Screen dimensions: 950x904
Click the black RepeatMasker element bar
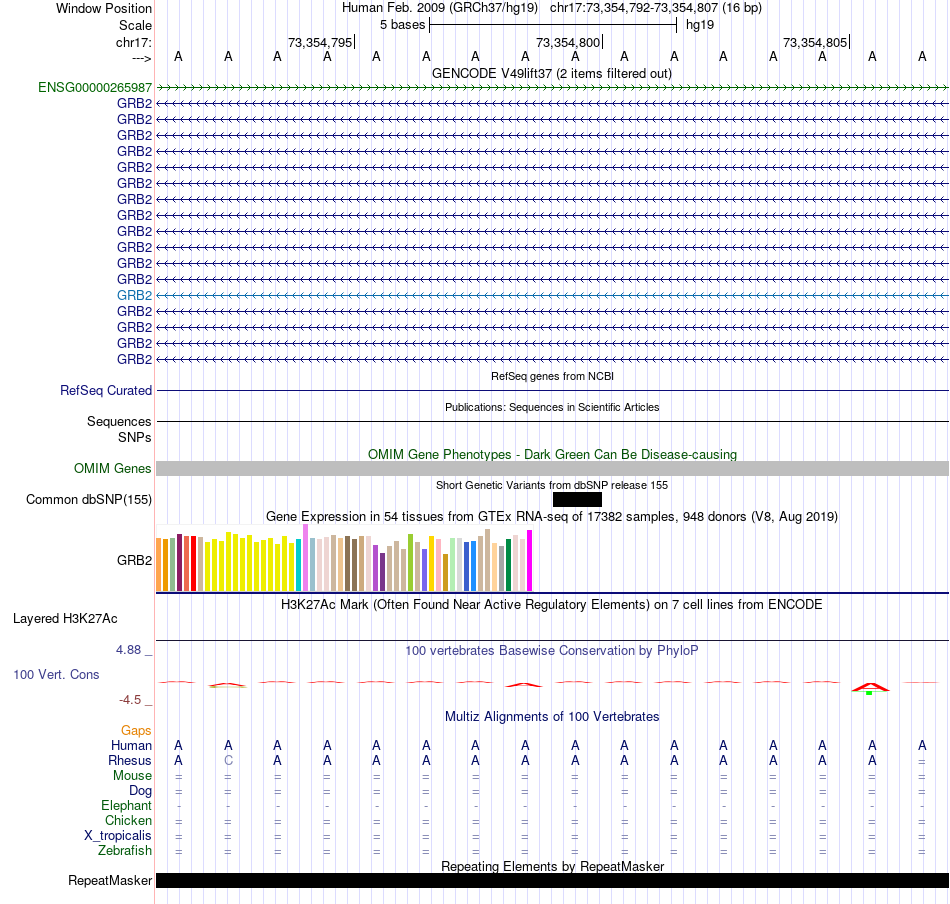[553, 880]
